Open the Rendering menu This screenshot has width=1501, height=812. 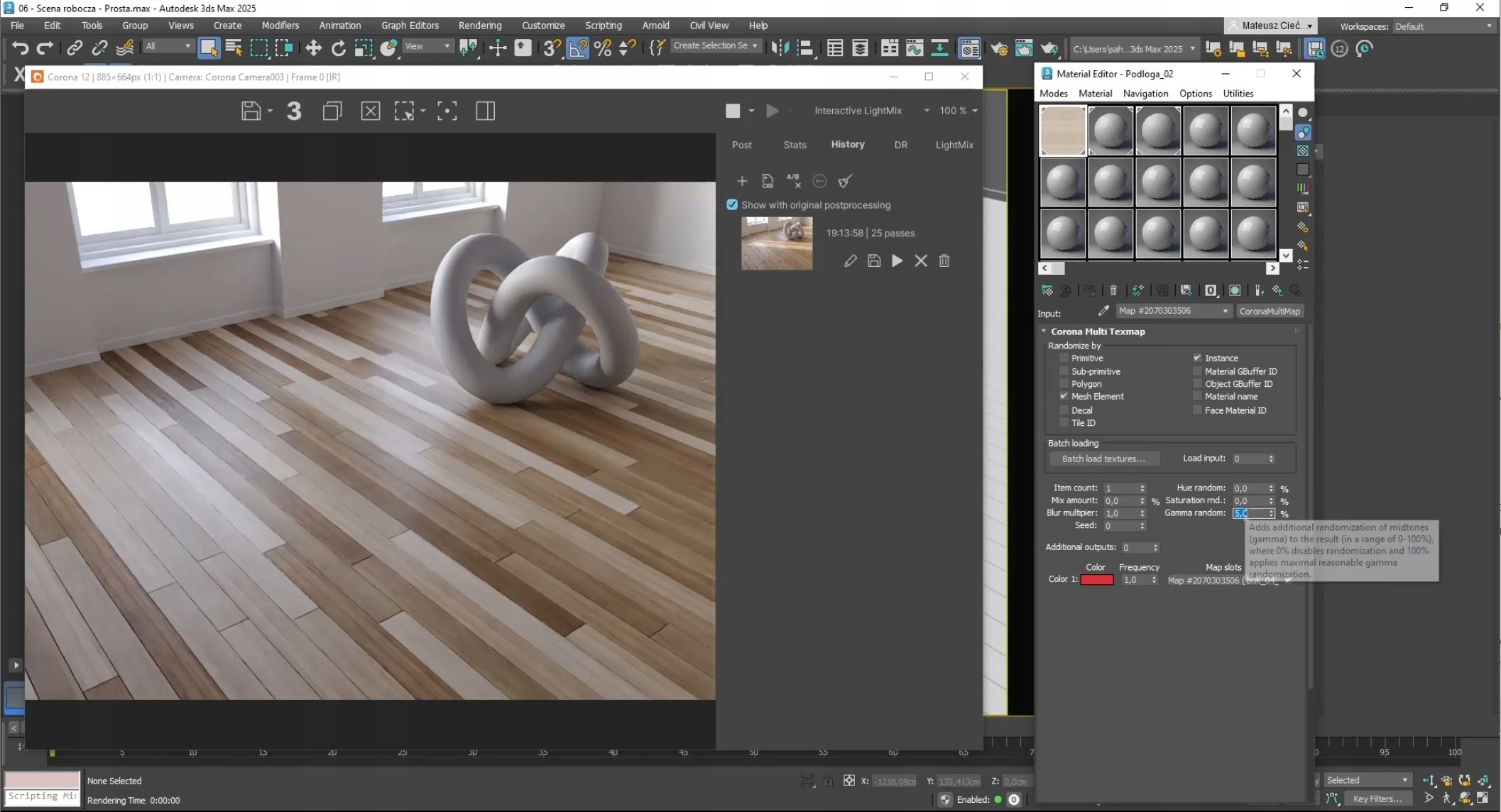click(x=479, y=26)
